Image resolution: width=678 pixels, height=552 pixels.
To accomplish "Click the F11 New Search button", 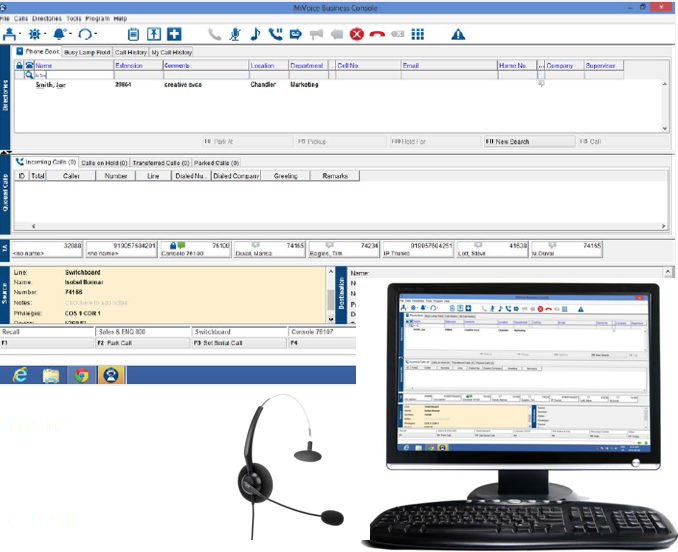I will pyautogui.click(x=529, y=141).
